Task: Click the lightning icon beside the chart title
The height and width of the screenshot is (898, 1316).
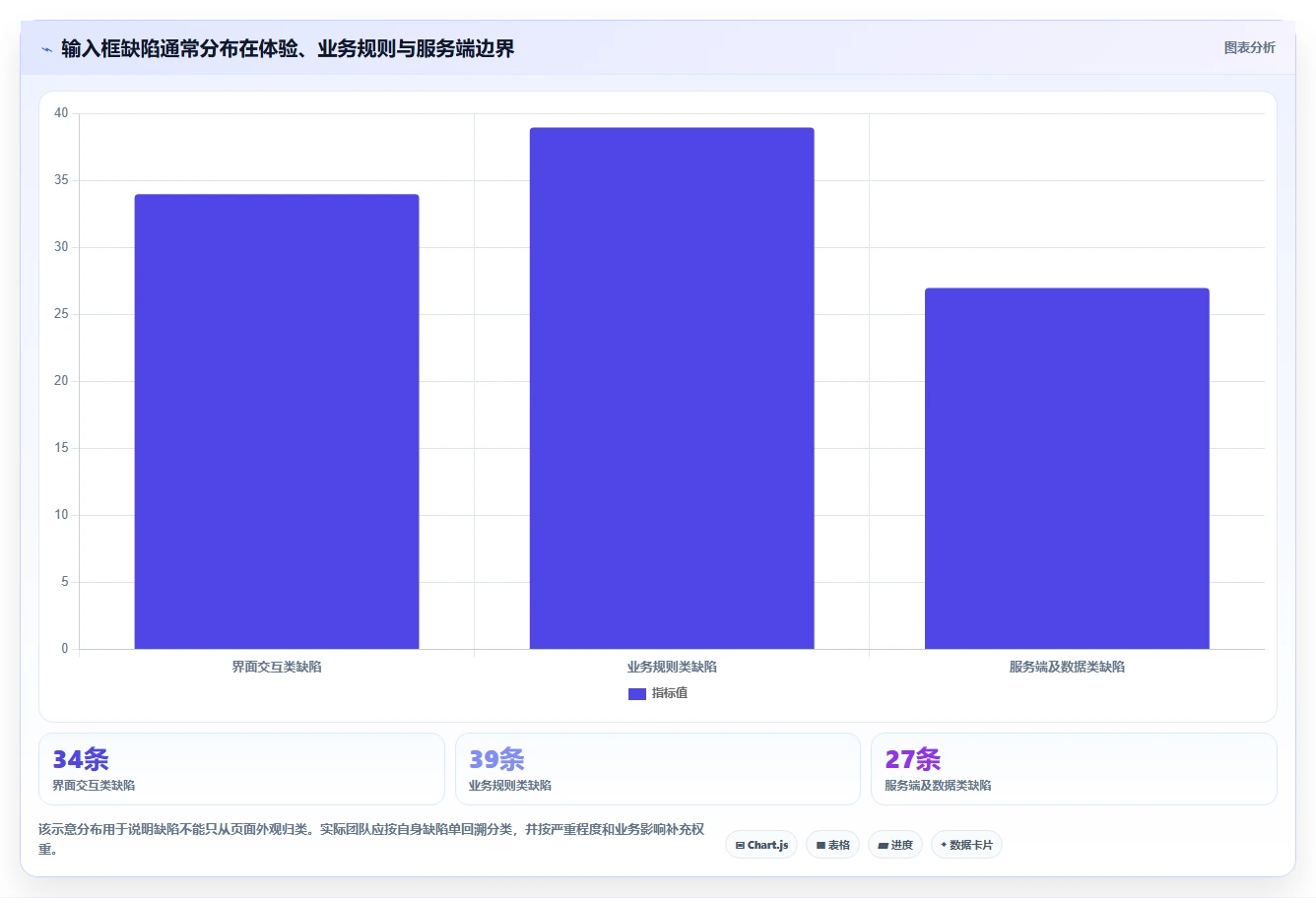Action: click(46, 49)
